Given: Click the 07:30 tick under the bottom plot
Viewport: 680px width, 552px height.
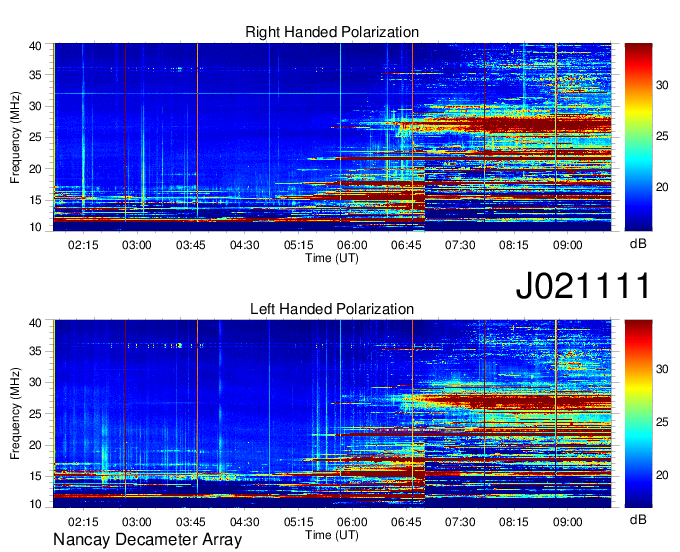Looking at the screenshot, I should (460, 522).
